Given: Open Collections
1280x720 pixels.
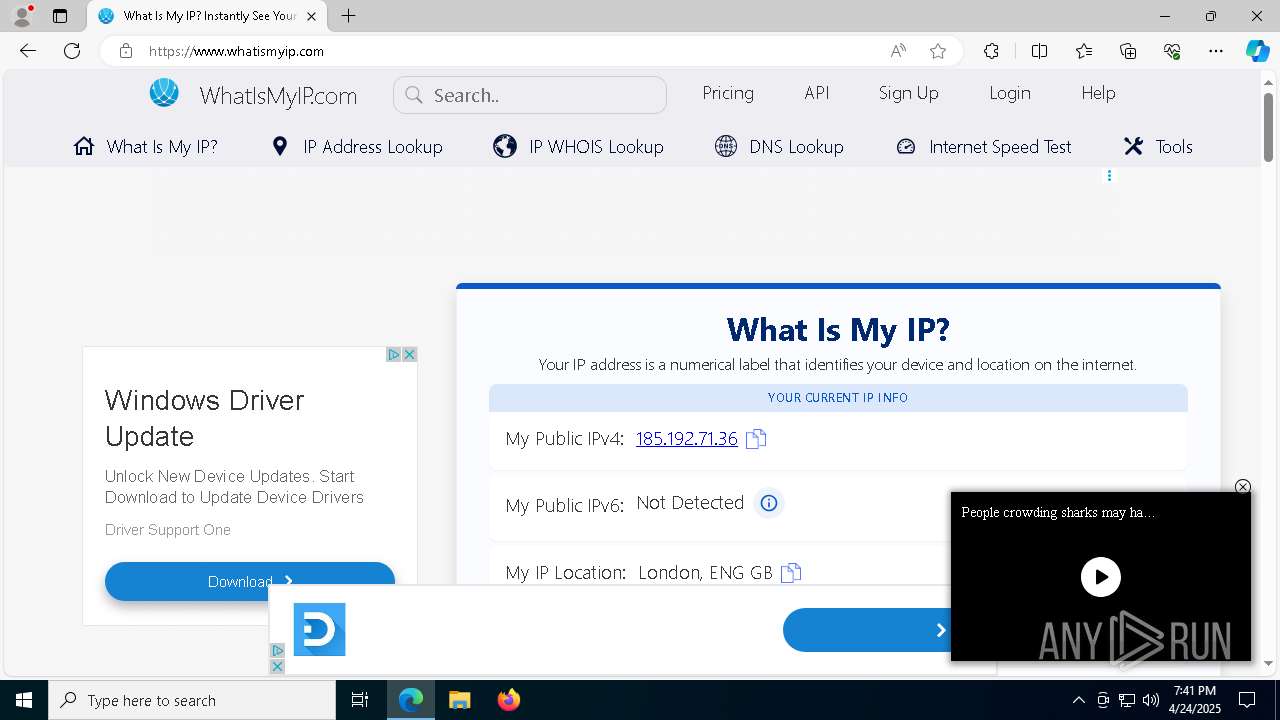Looking at the screenshot, I should 1128,51.
